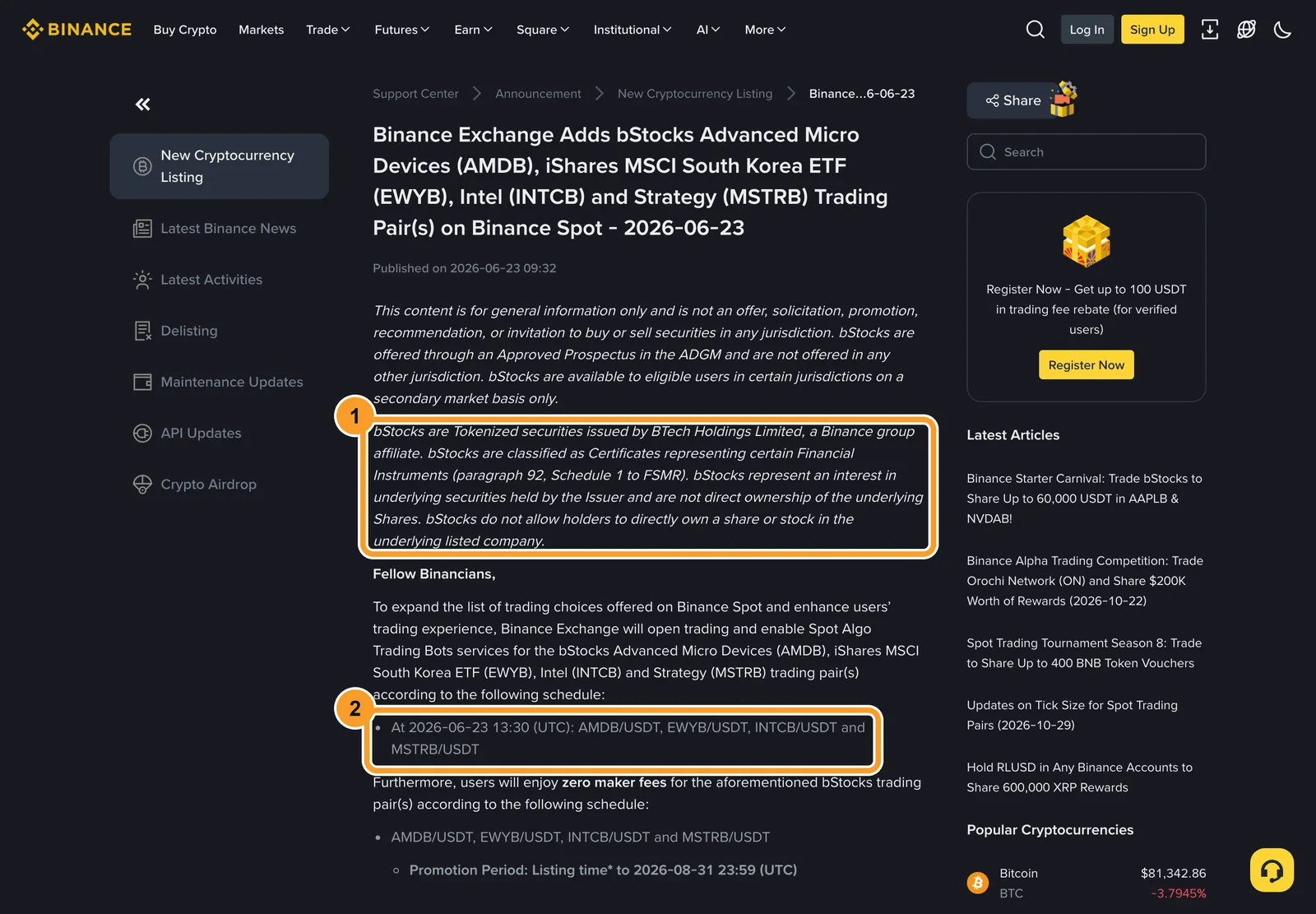
Task: Click the New Cryptocurrency Listing coin icon
Action: 142,166
